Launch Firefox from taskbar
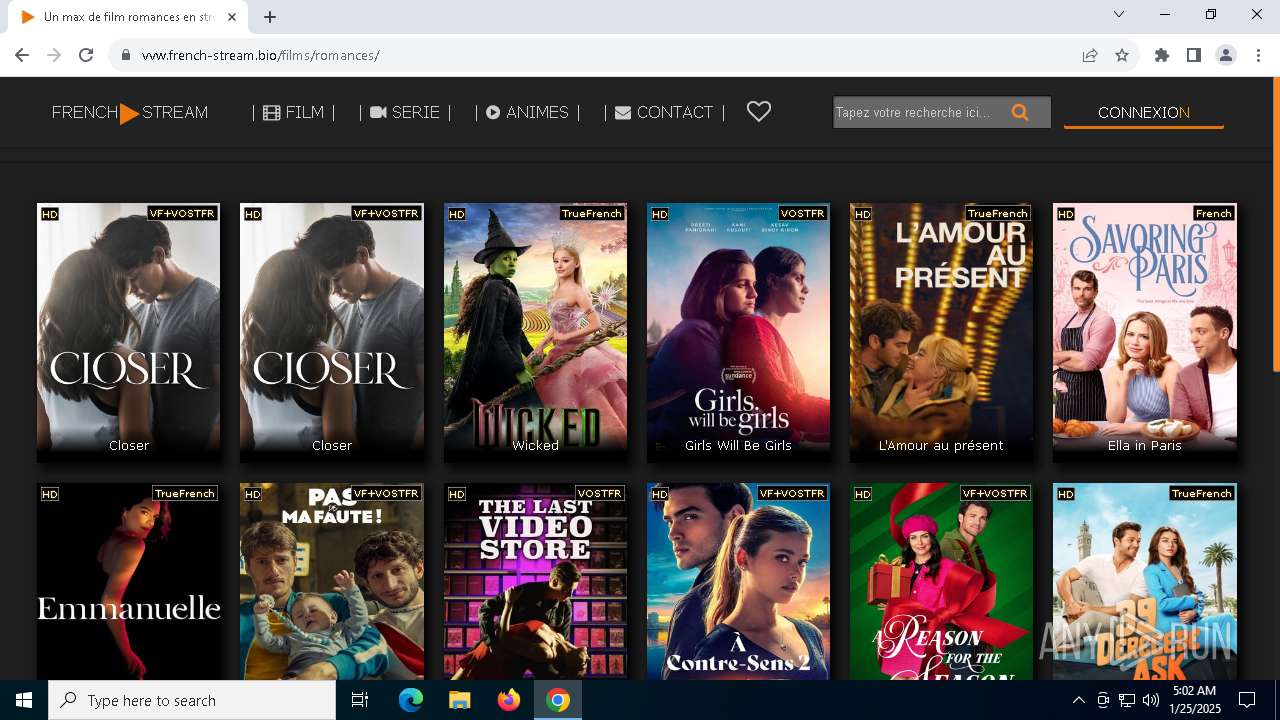The width and height of the screenshot is (1280, 720). tap(509, 700)
